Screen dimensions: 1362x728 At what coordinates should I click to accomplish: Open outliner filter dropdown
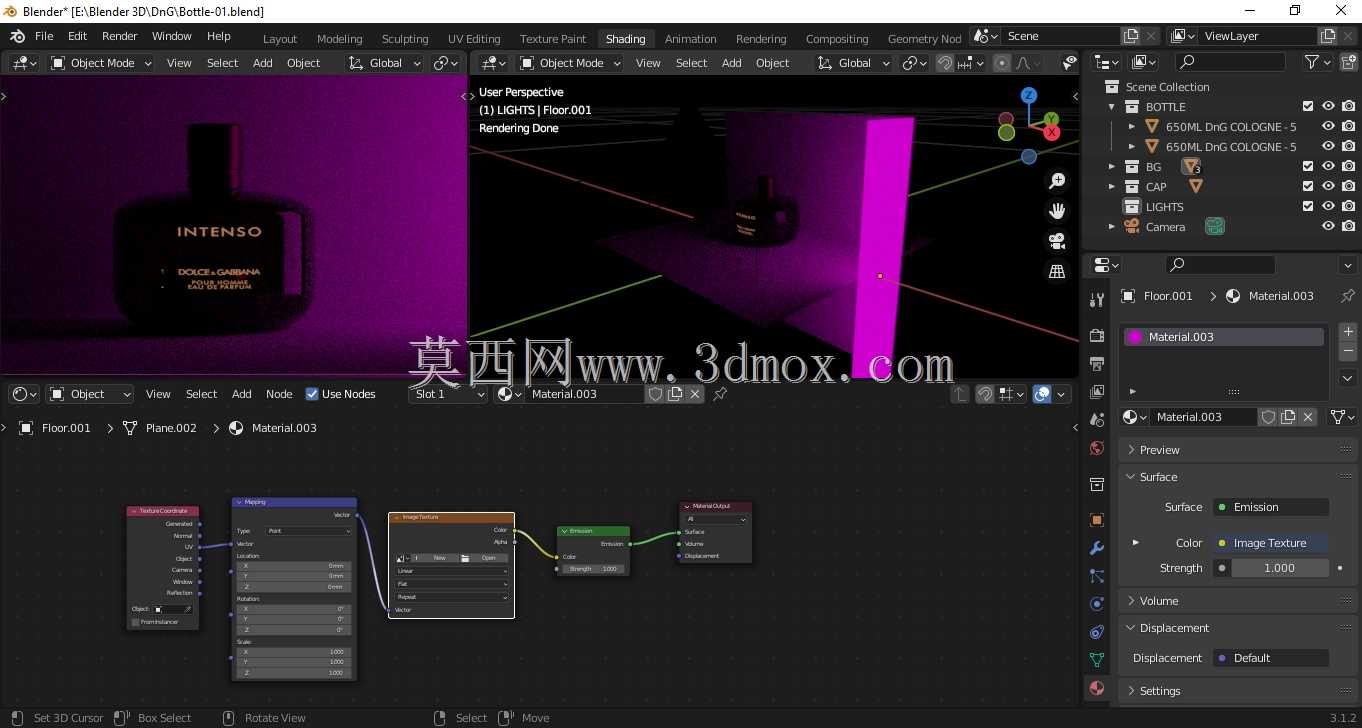1316,62
